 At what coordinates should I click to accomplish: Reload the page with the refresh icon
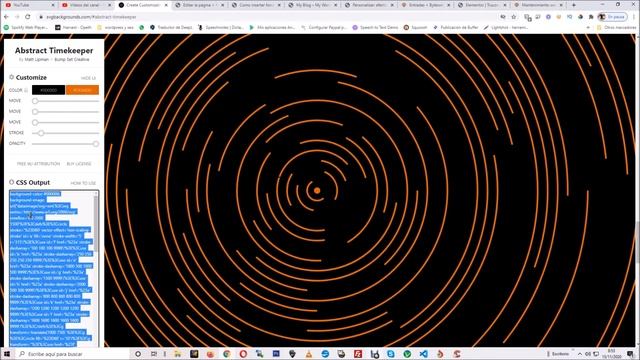click(27, 17)
